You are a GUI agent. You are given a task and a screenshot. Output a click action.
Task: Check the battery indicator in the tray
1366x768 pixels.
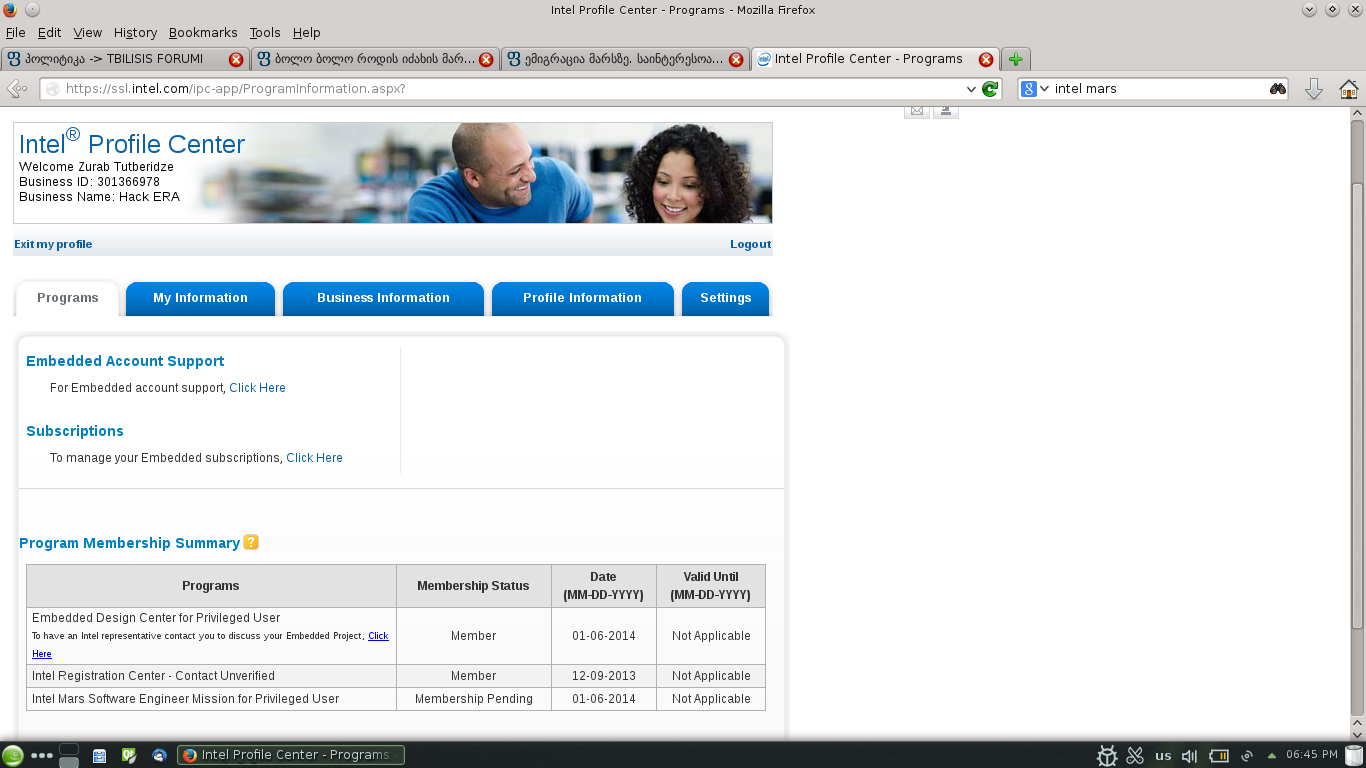1219,756
